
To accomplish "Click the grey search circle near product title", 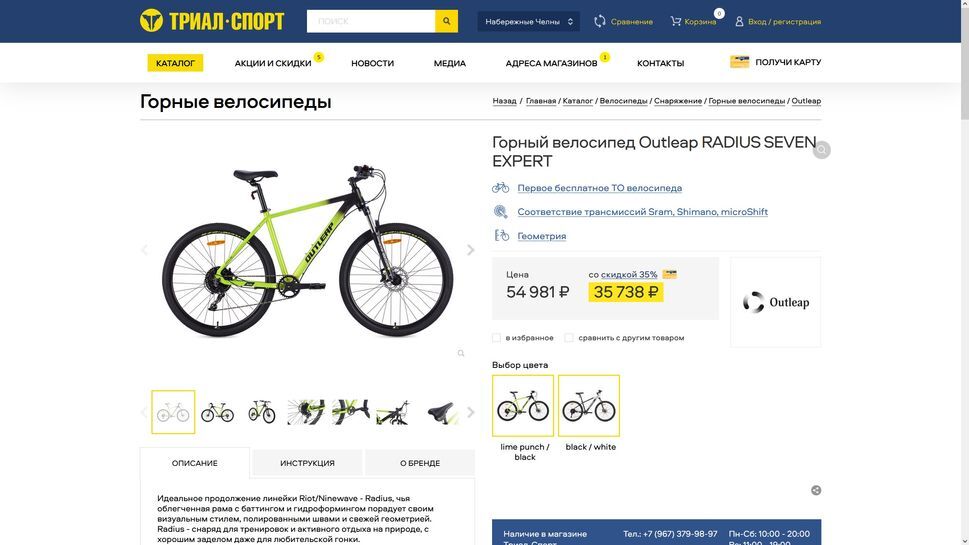I will 821,150.
